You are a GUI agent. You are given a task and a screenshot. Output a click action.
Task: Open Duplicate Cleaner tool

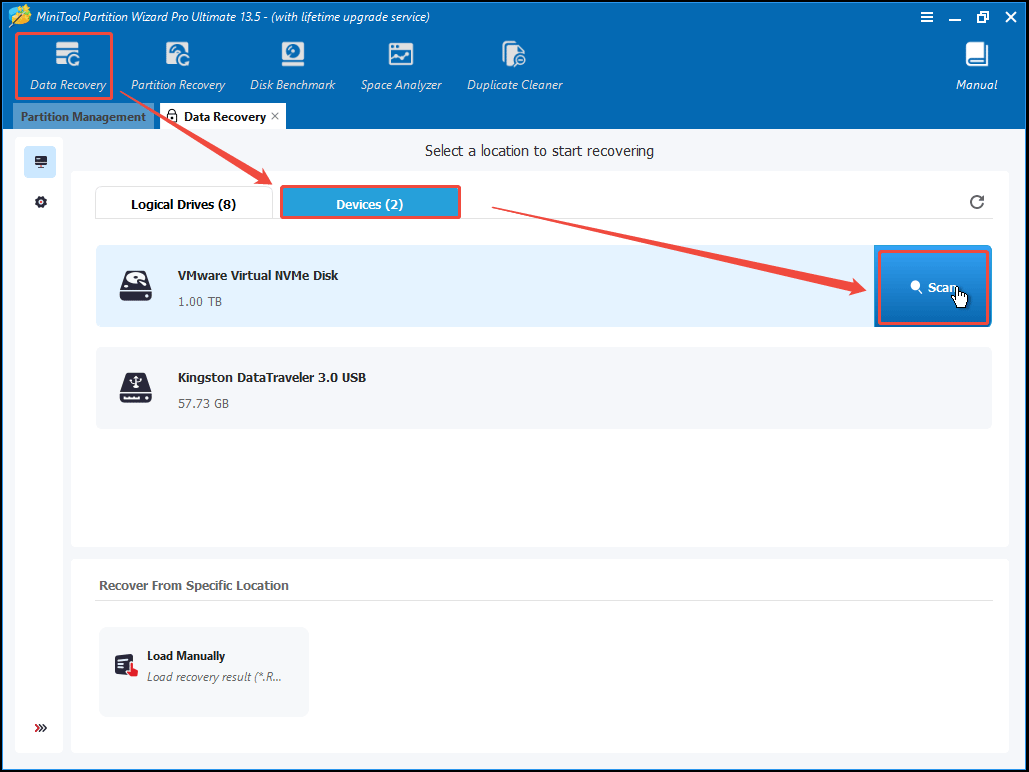(x=514, y=66)
